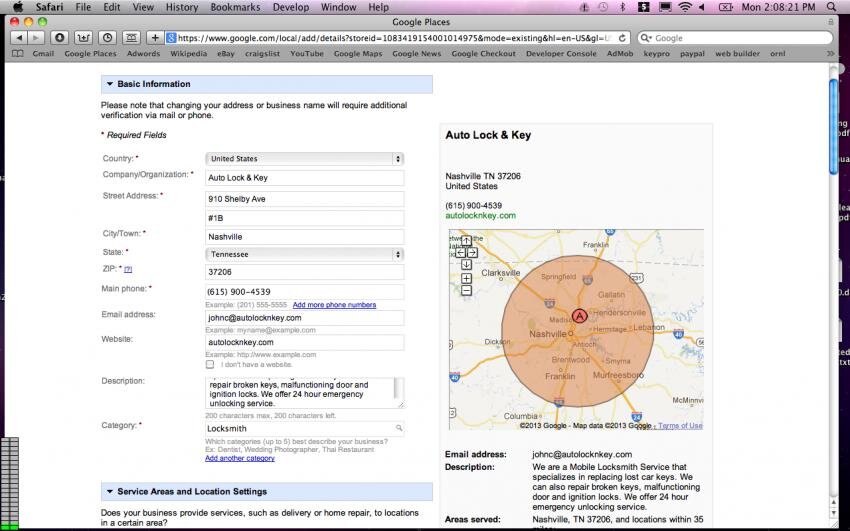Click the page vertical scrollbar thumb
850x531 pixels.
pos(833,127)
